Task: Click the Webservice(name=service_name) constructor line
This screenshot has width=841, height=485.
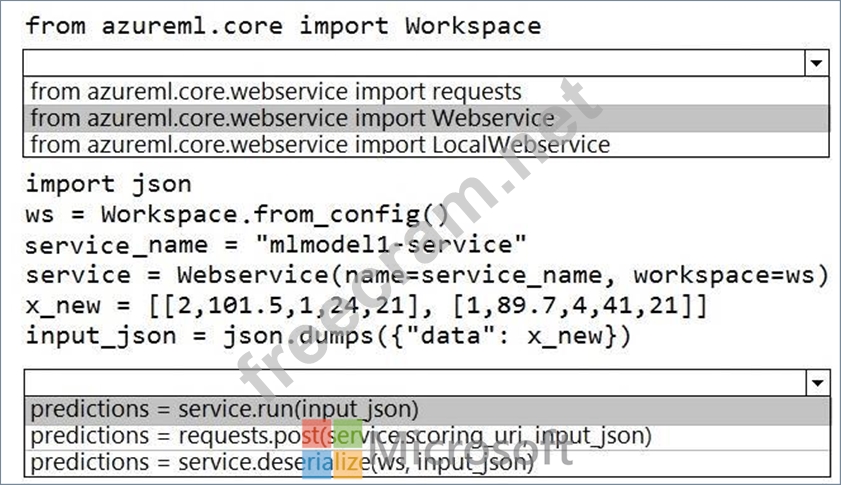Action: [x=427, y=275]
